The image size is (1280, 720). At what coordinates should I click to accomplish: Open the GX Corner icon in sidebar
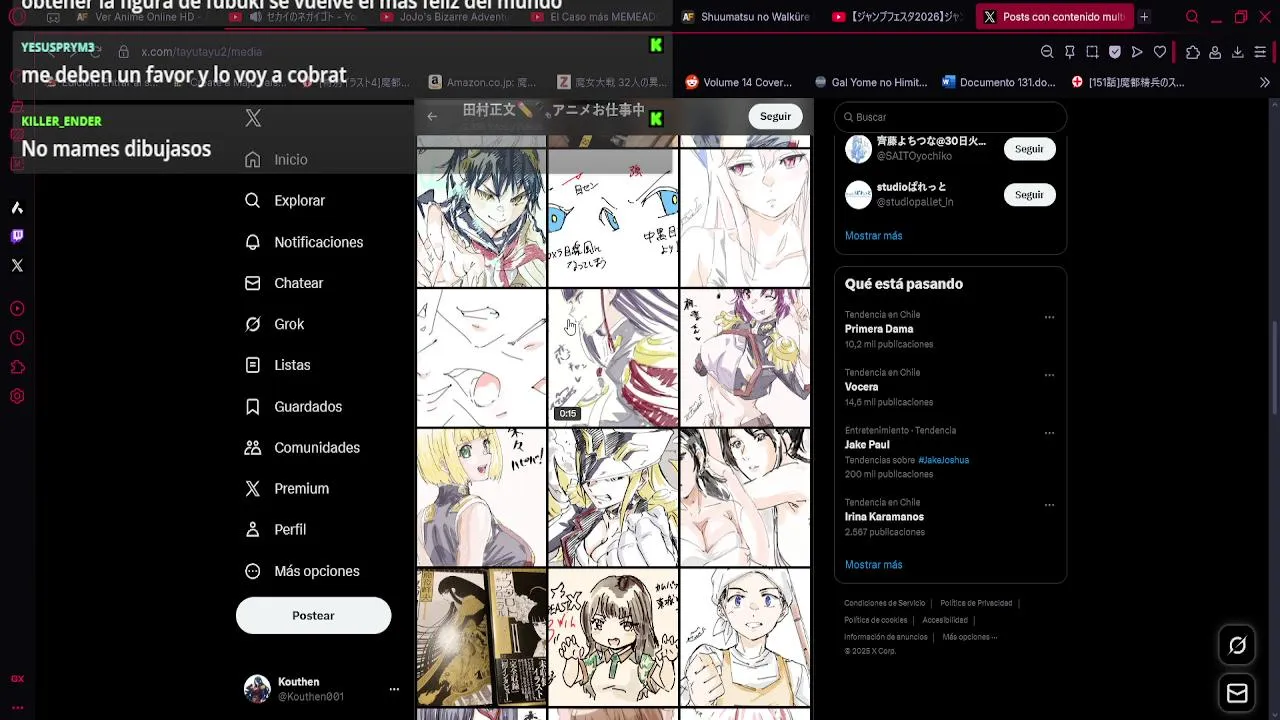(17, 679)
